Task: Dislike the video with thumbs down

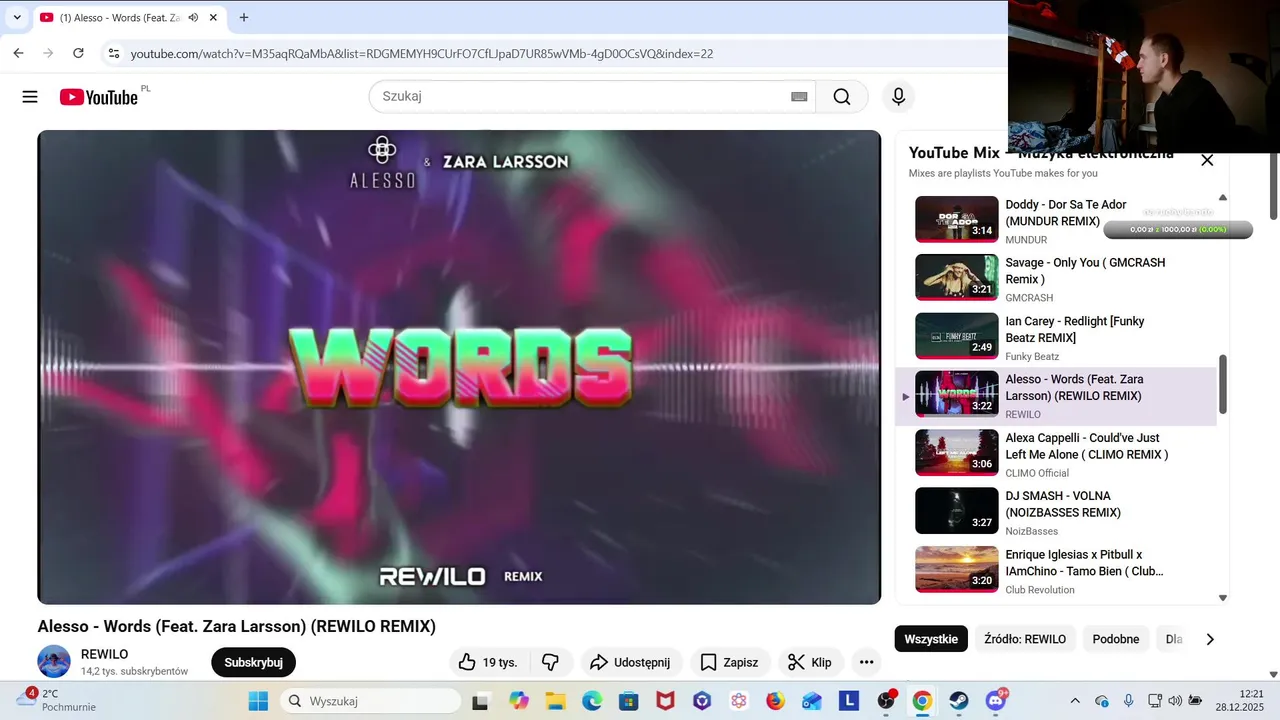Action: tap(550, 662)
